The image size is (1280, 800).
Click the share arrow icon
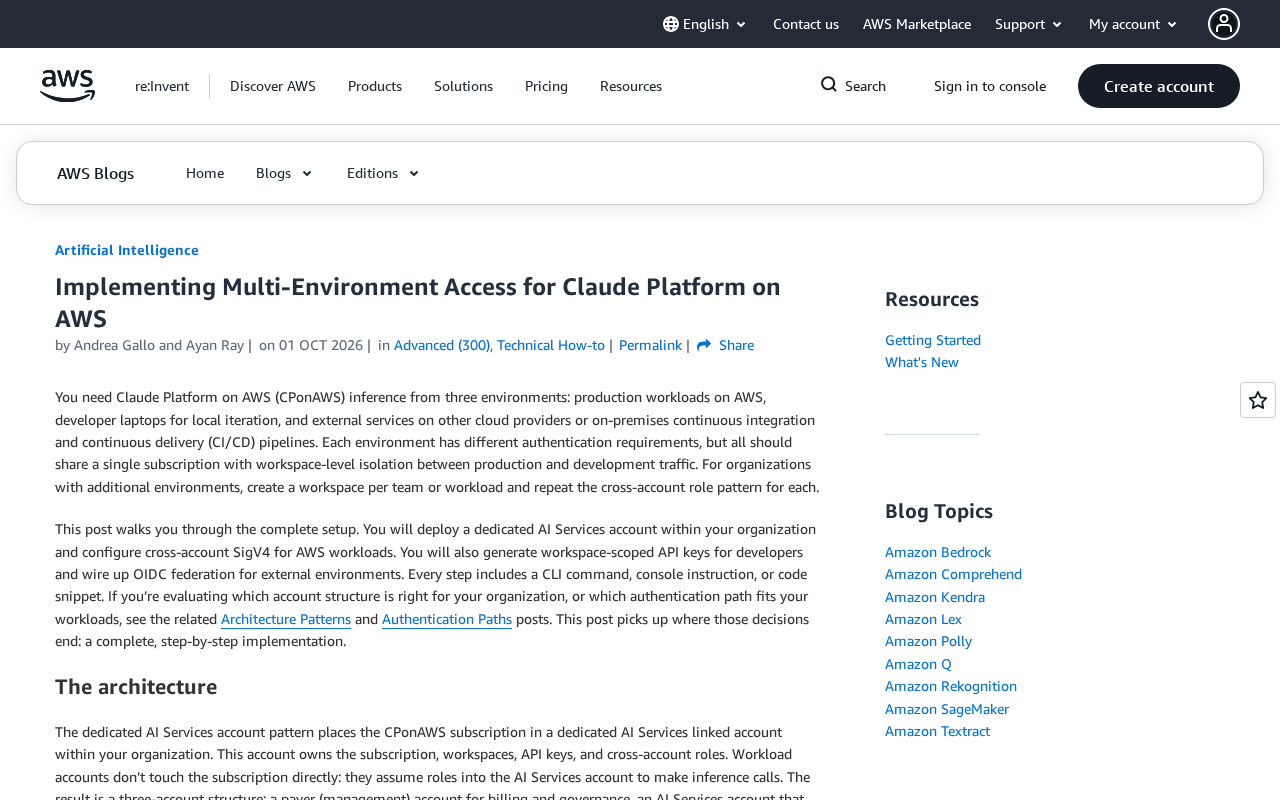tap(704, 345)
